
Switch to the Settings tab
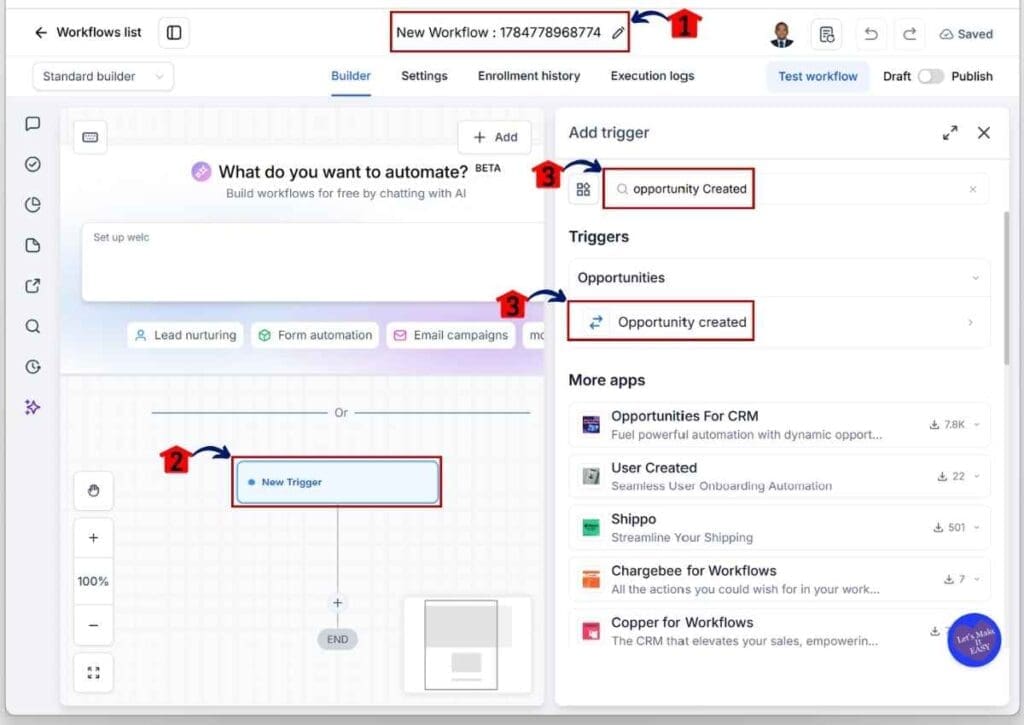pos(424,76)
